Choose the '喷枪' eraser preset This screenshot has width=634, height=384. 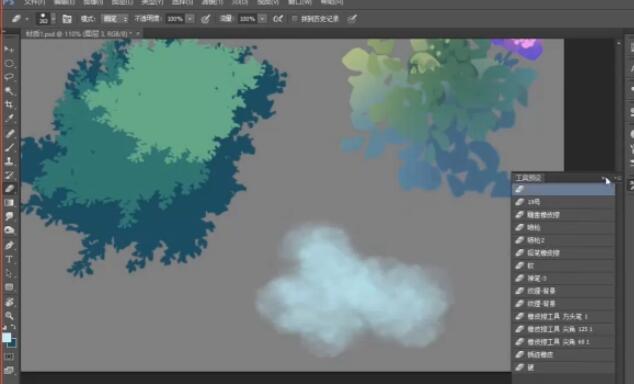[564, 228]
